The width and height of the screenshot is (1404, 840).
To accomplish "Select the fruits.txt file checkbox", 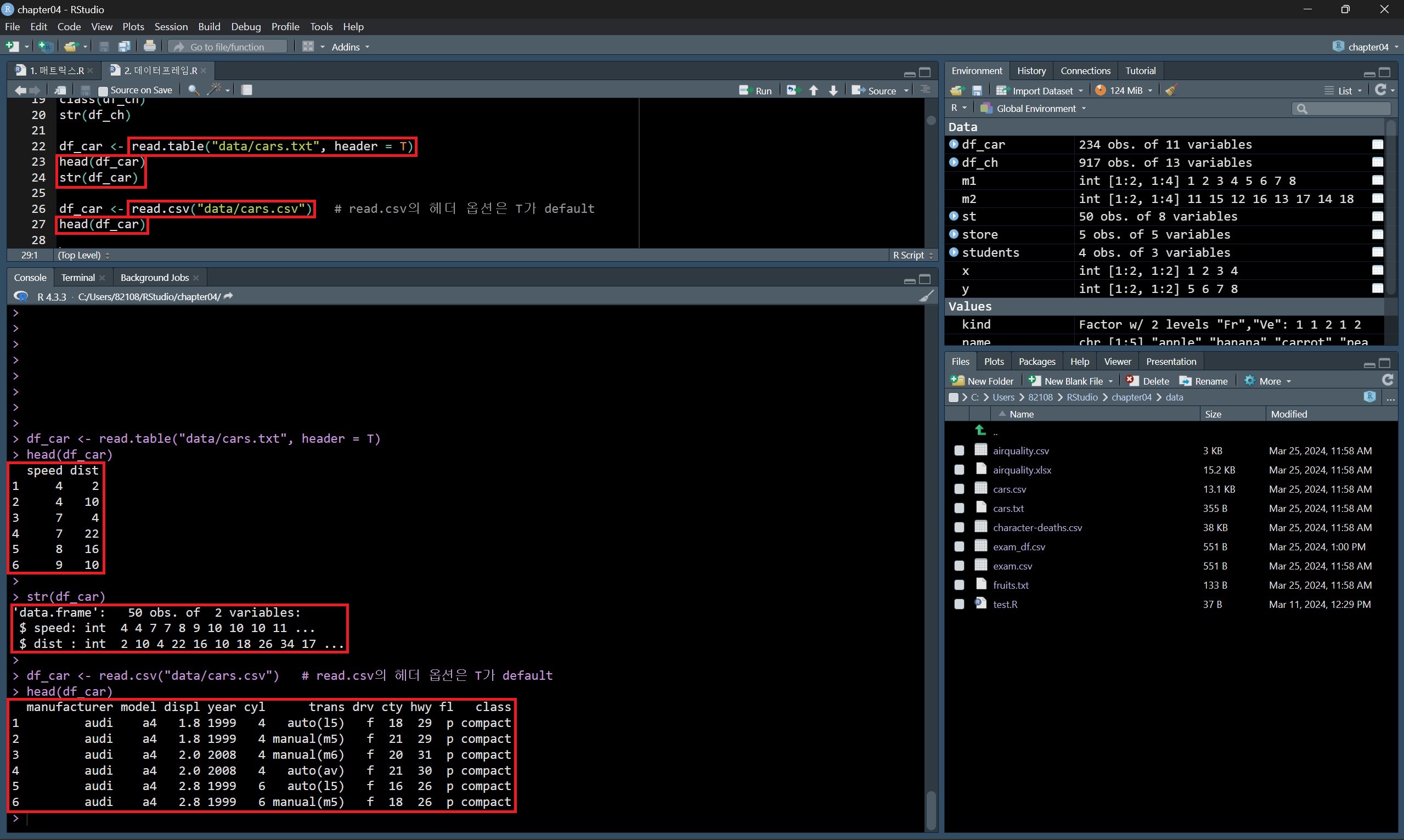I will [958, 585].
